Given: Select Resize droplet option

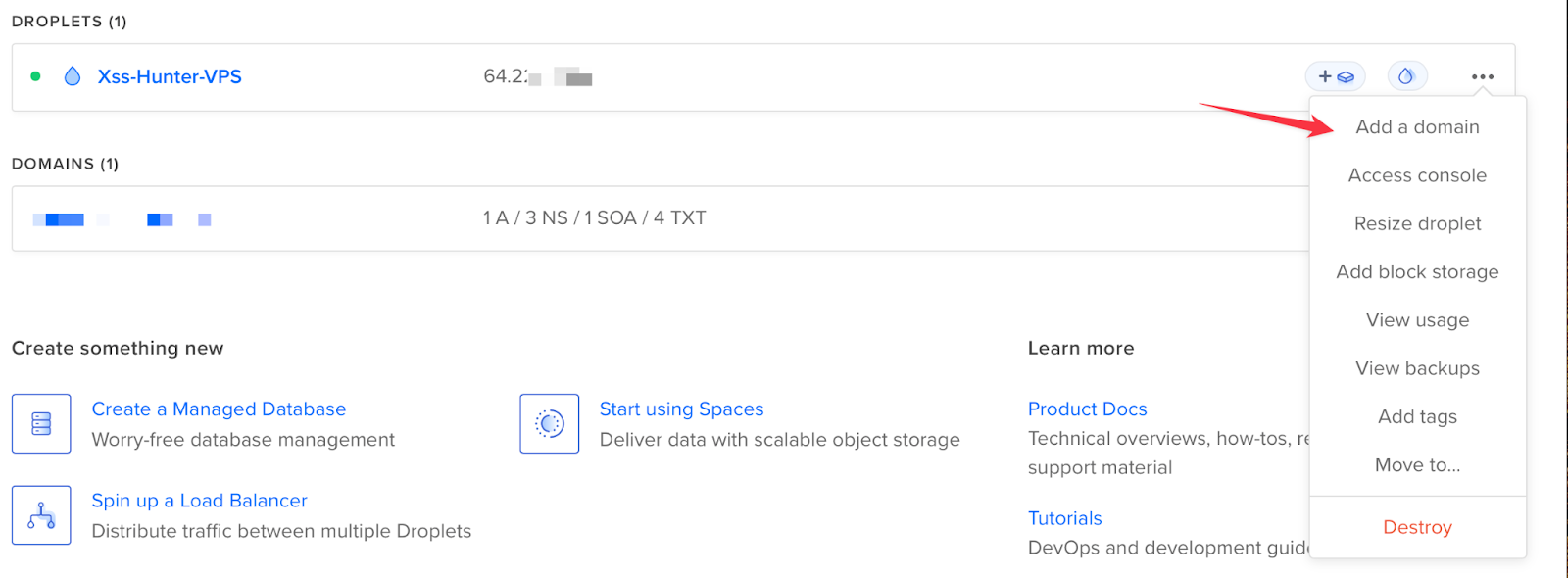Looking at the screenshot, I should coord(1417,223).
